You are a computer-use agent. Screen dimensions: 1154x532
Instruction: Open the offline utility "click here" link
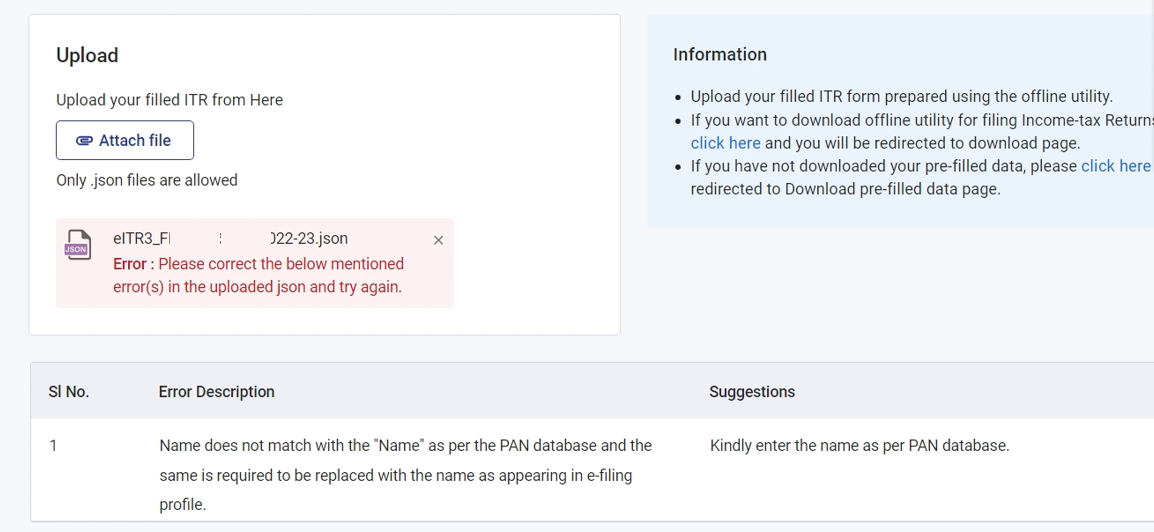tap(726, 143)
